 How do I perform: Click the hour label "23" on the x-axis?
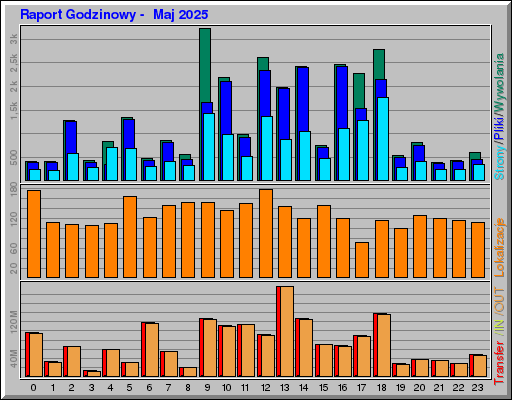(x=477, y=388)
